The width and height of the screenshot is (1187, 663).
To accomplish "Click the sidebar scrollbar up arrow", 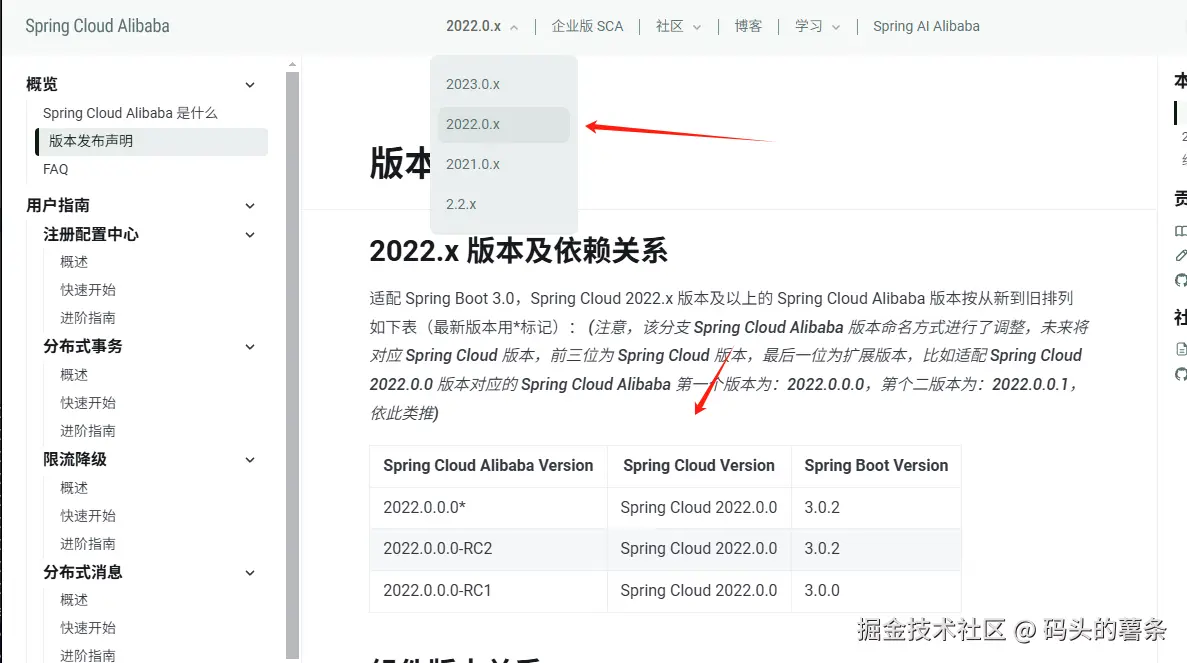I will click(x=292, y=64).
